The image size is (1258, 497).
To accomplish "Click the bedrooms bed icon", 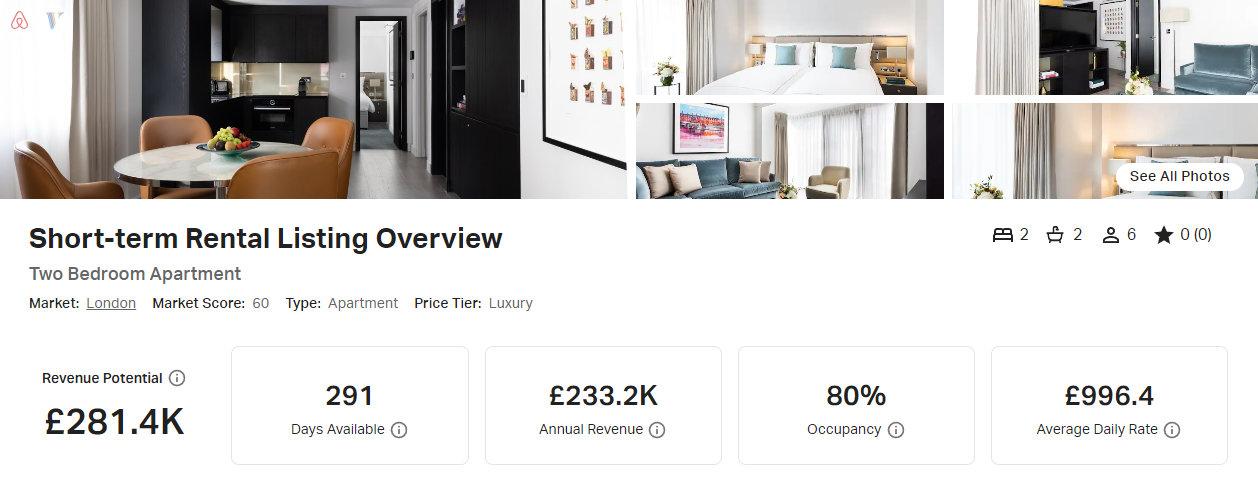I will point(1003,235).
